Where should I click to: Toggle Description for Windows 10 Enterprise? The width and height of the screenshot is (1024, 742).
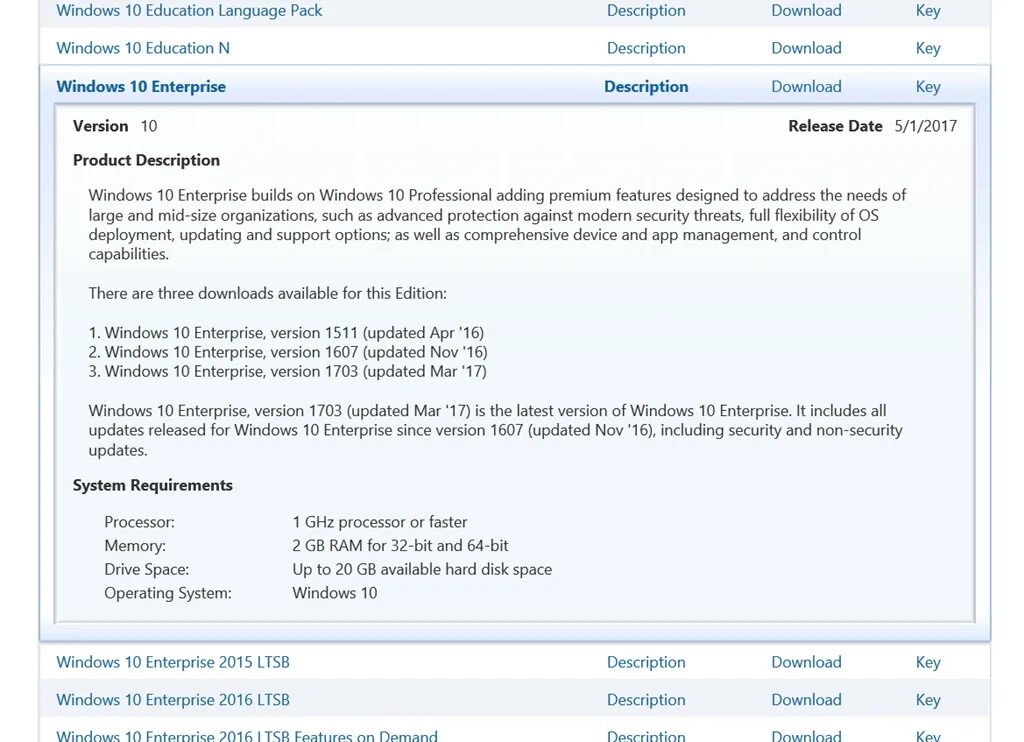(x=646, y=86)
